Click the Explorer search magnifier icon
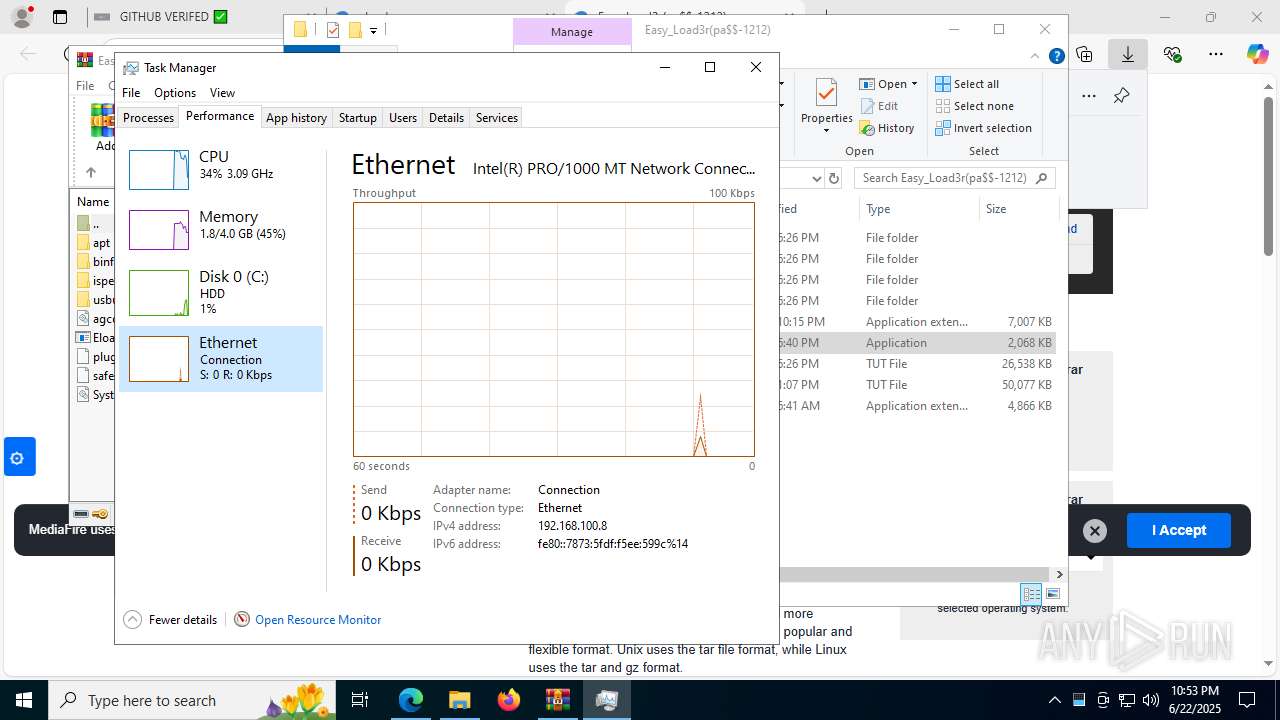Viewport: 1280px width, 720px height. click(x=1042, y=178)
